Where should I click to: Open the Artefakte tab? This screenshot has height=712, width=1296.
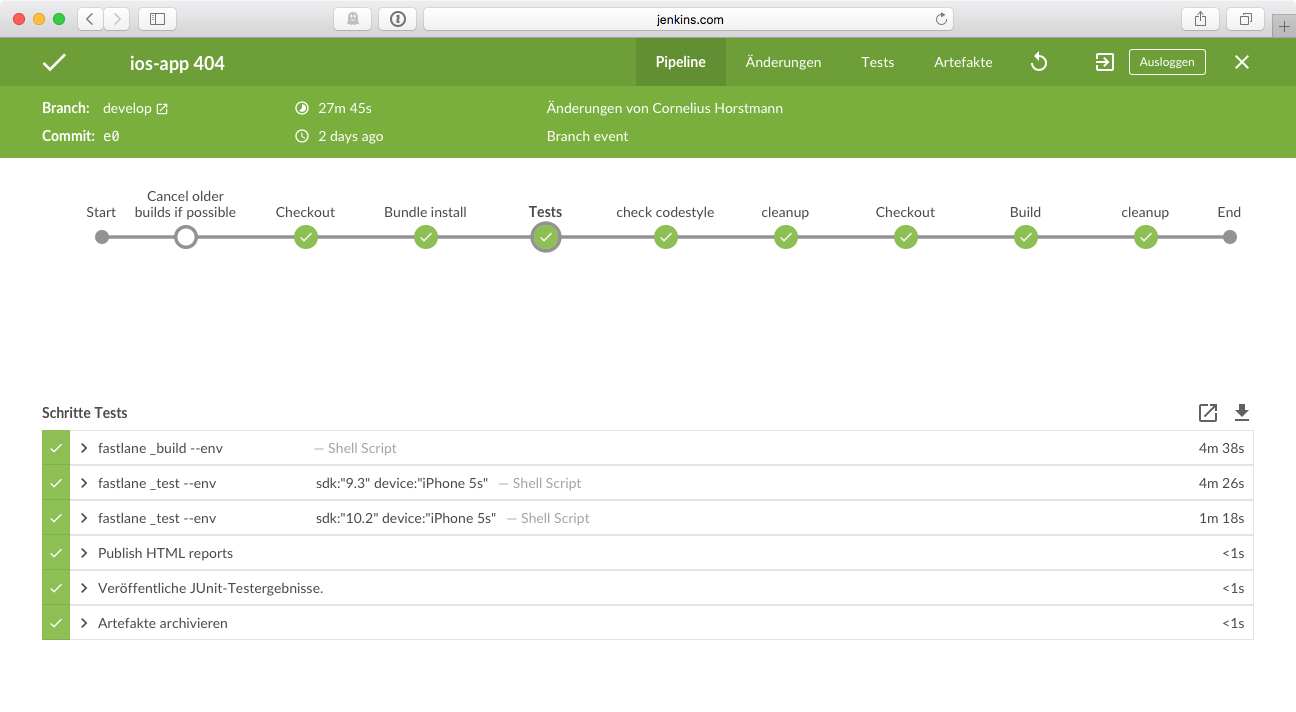(x=963, y=62)
